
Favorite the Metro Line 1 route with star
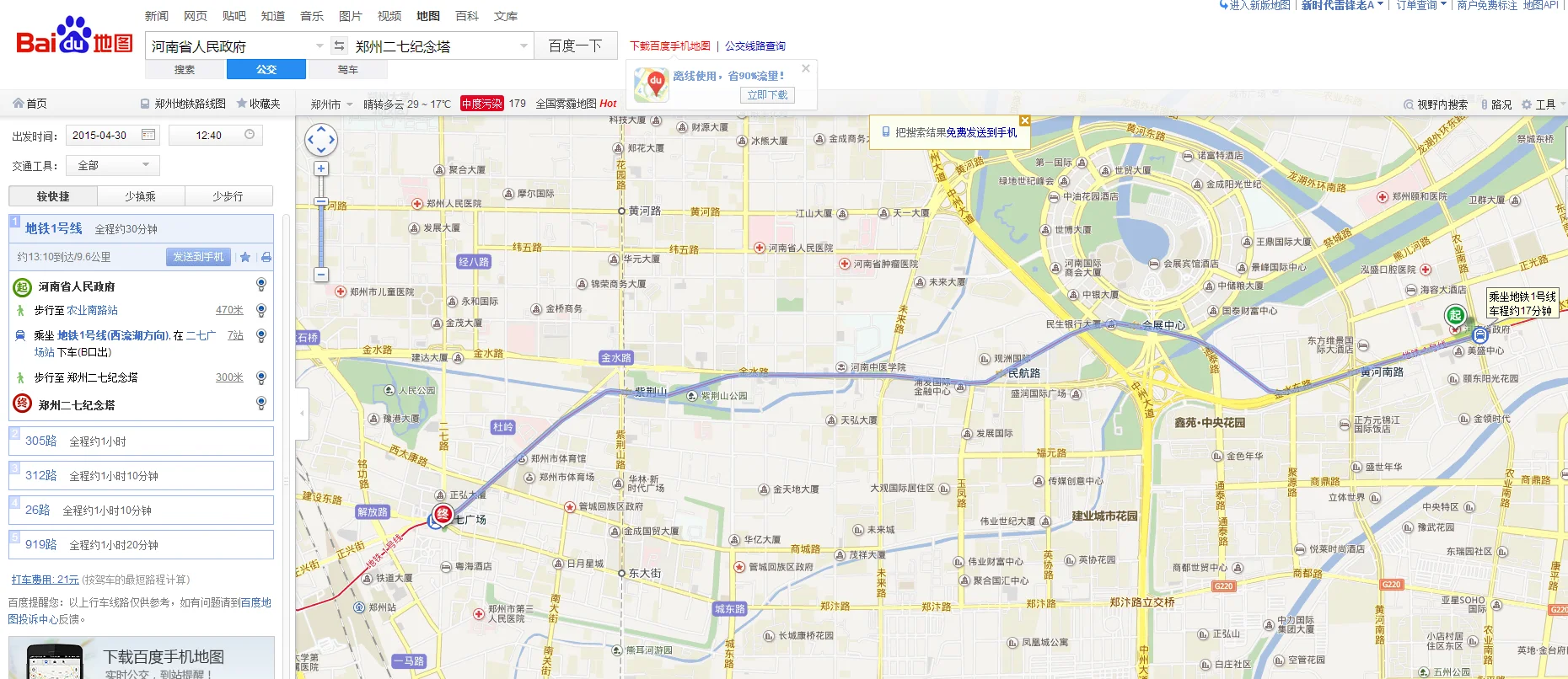[245, 257]
